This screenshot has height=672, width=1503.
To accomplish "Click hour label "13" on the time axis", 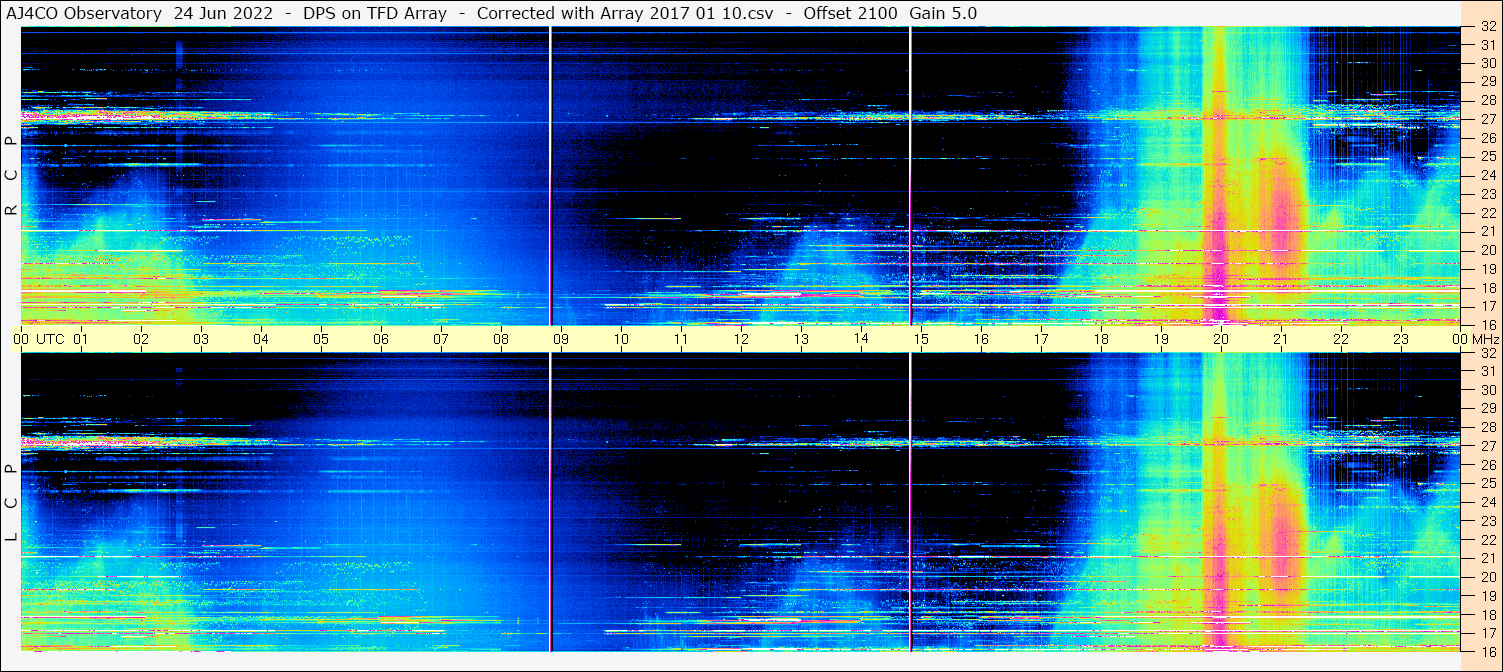I will tap(801, 339).
